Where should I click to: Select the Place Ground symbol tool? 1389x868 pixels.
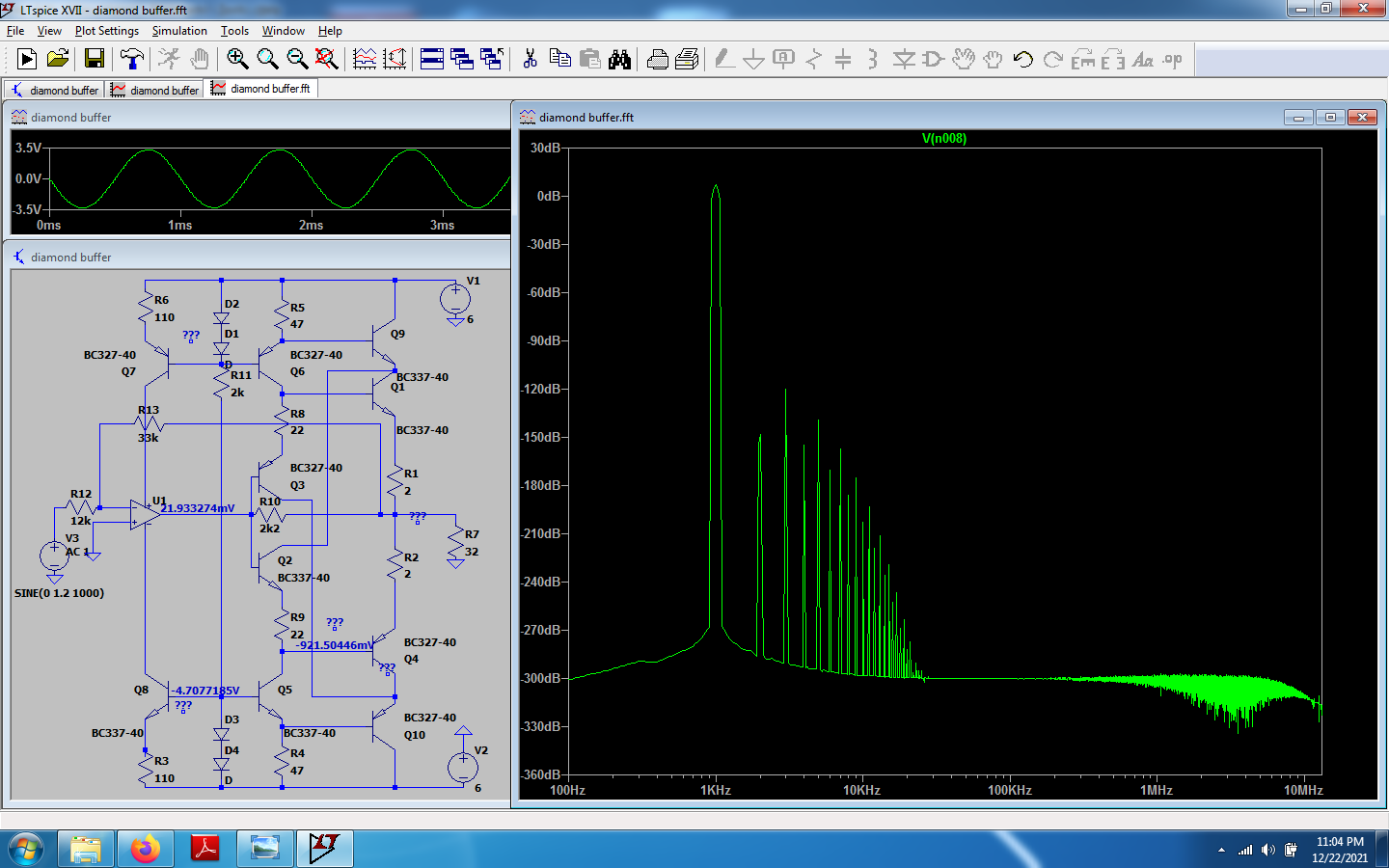(754, 60)
